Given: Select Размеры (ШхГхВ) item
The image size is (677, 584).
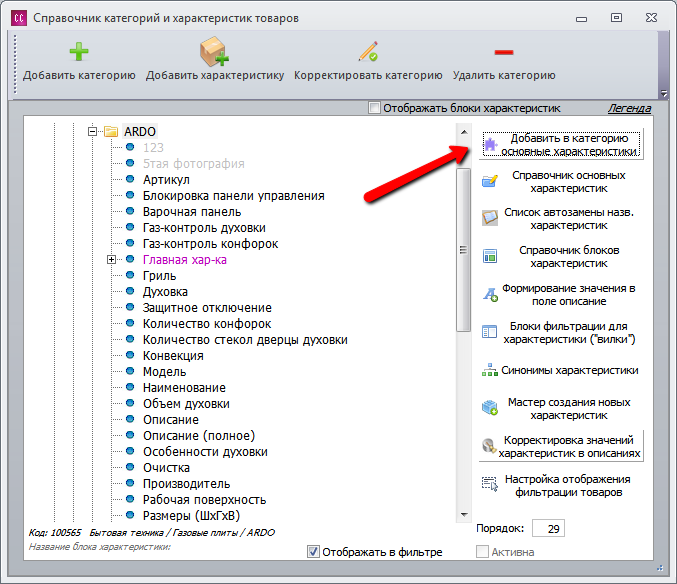Looking at the screenshot, I should pos(191,515).
